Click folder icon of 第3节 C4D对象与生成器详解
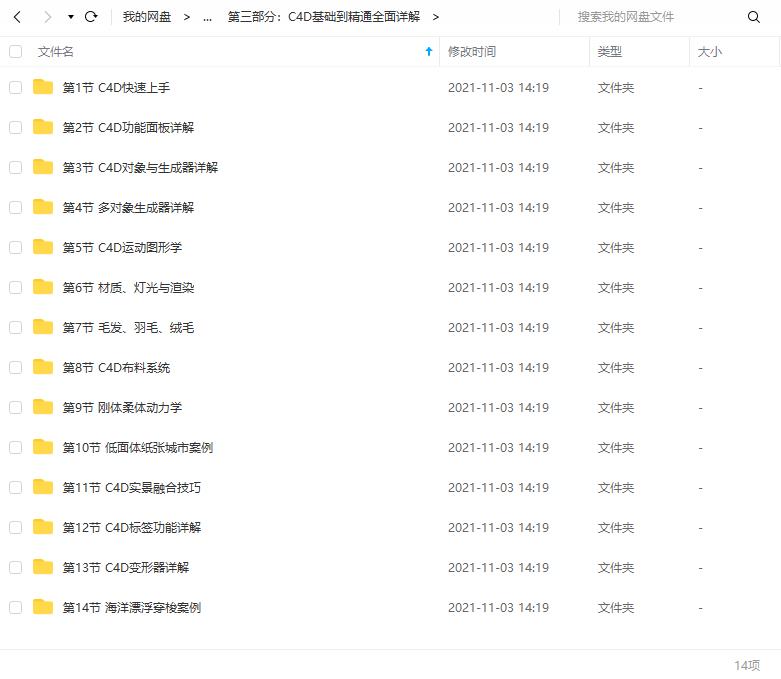Screen dimensions: 781x679 click(x=43, y=166)
